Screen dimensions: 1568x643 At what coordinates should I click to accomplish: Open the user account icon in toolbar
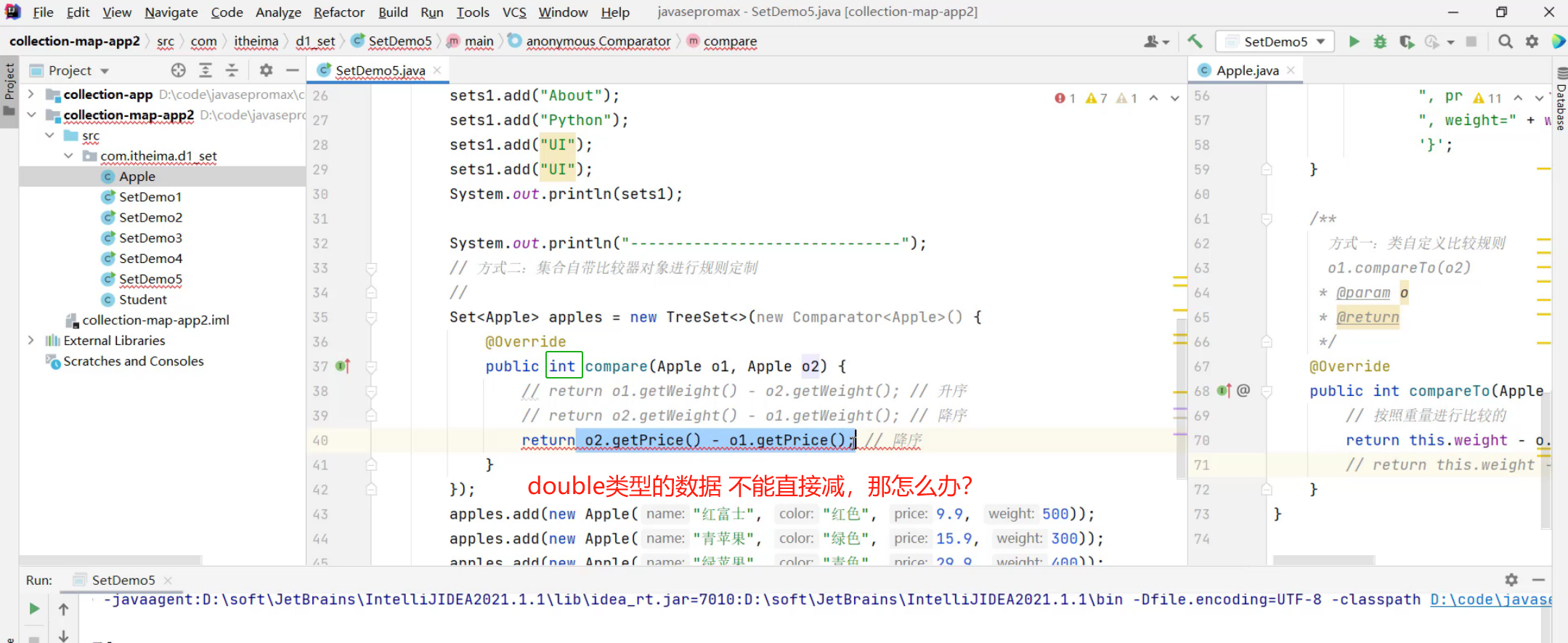(x=1155, y=41)
